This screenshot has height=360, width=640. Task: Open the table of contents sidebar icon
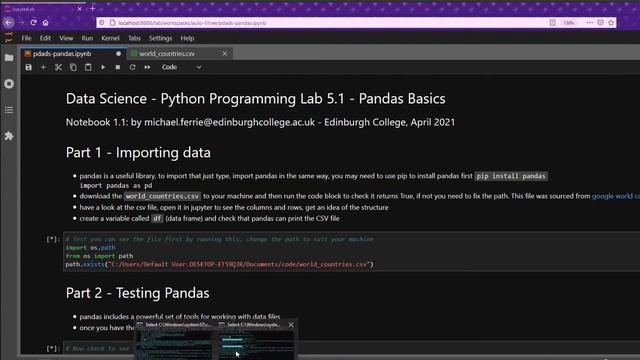[9, 110]
